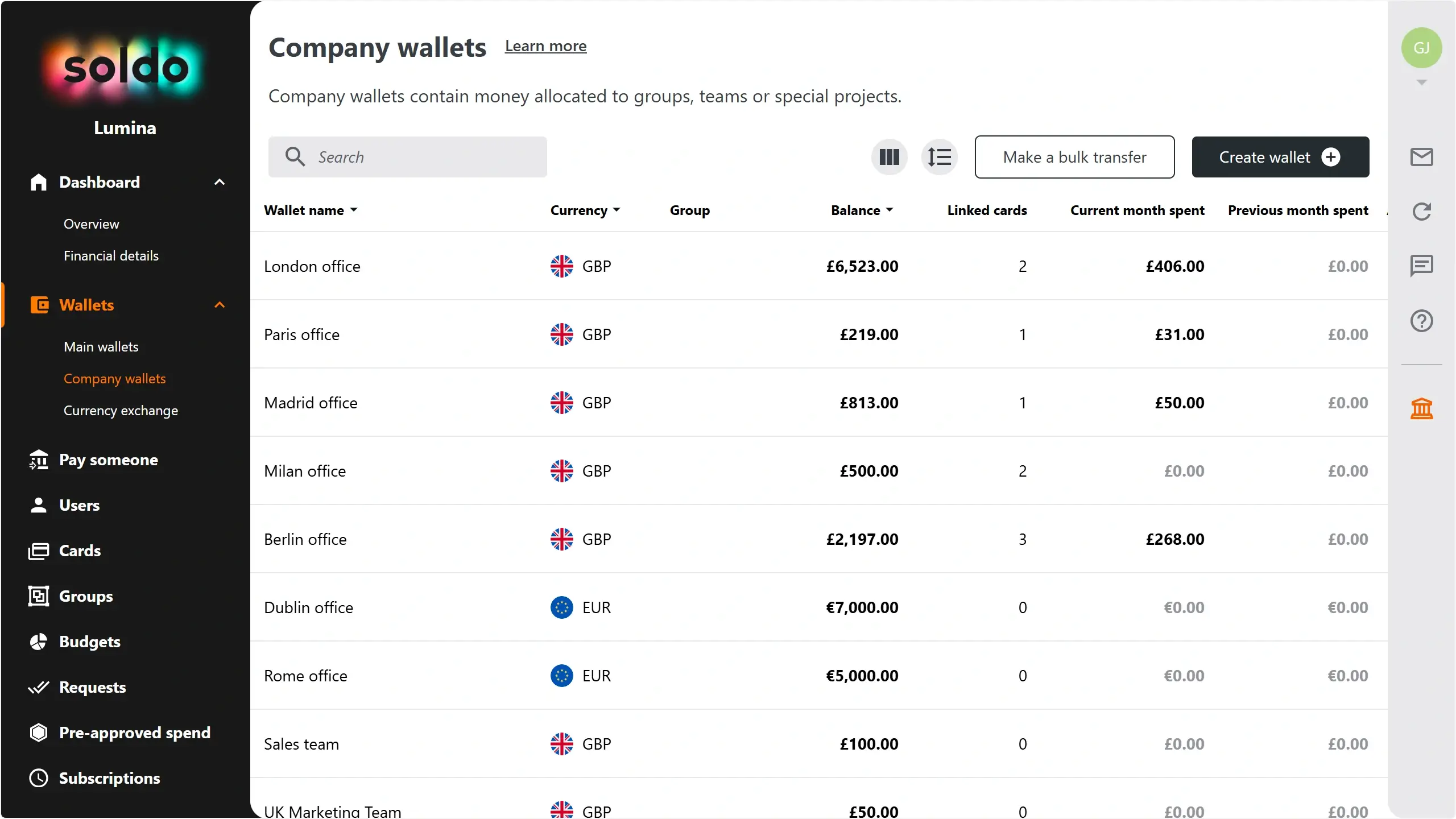Click the orange bank building icon
1456x819 pixels.
[1421, 408]
